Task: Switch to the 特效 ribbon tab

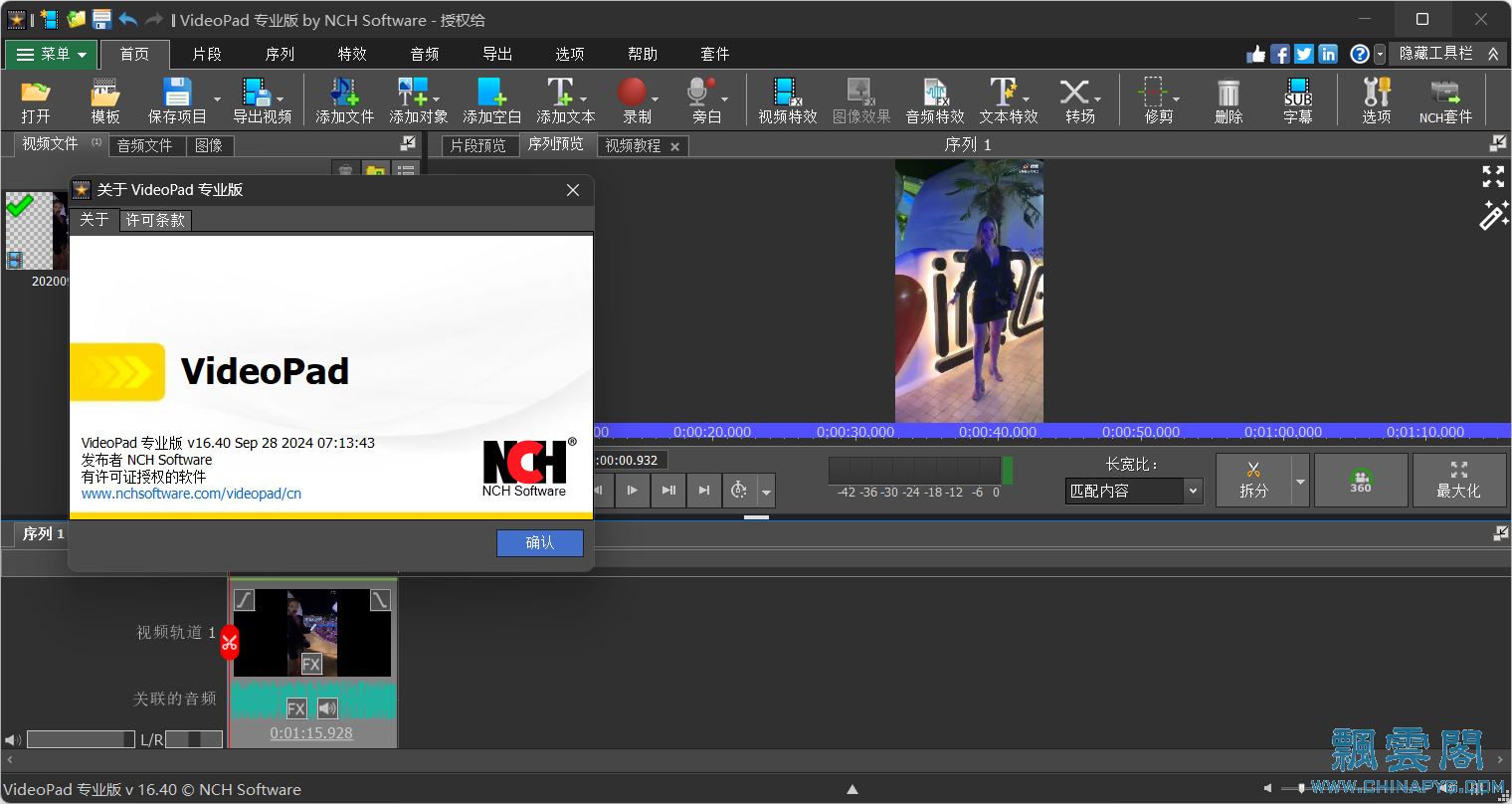Action: (352, 54)
